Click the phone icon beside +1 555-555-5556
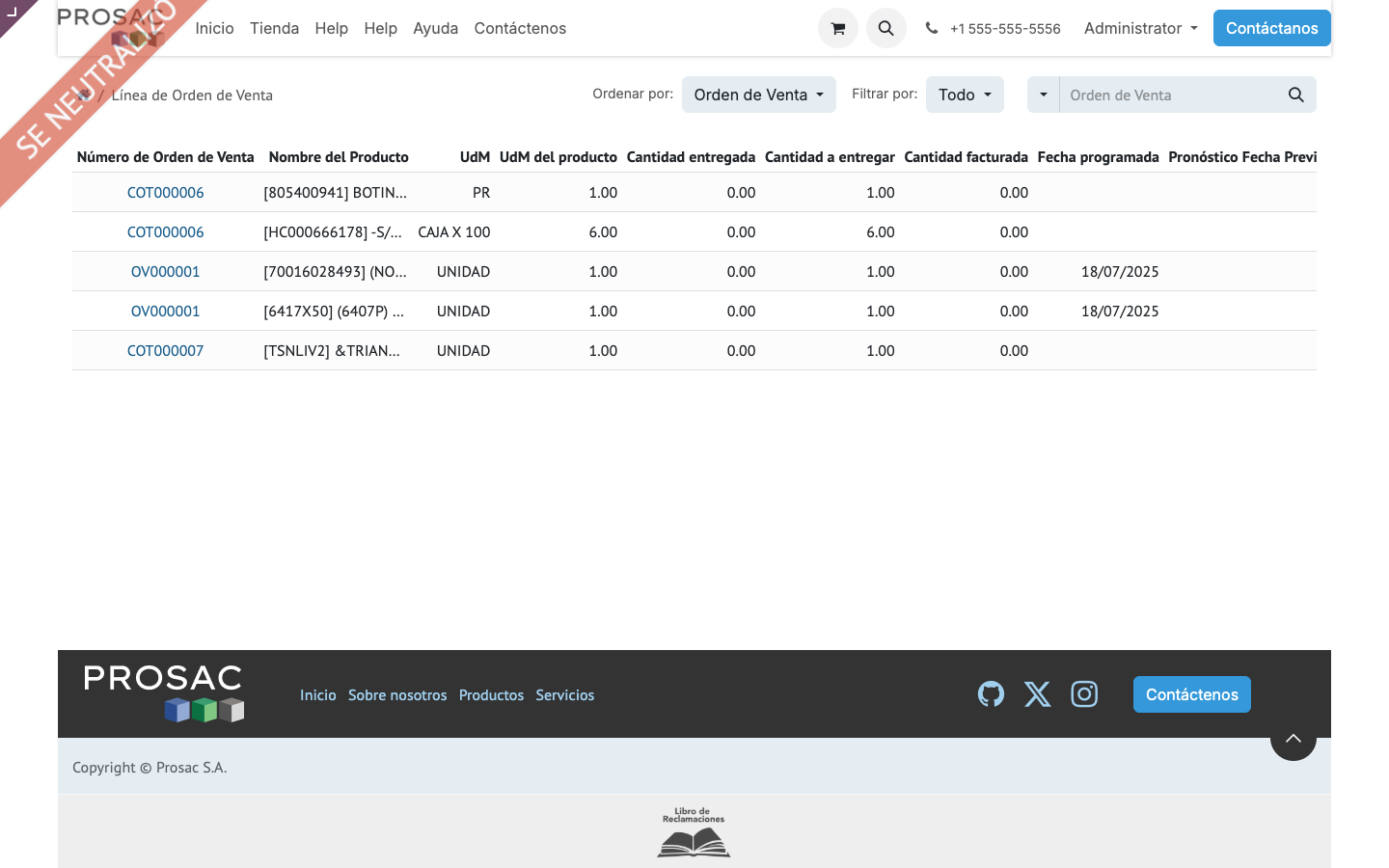Screen dimensions: 1389x868 [931, 28]
